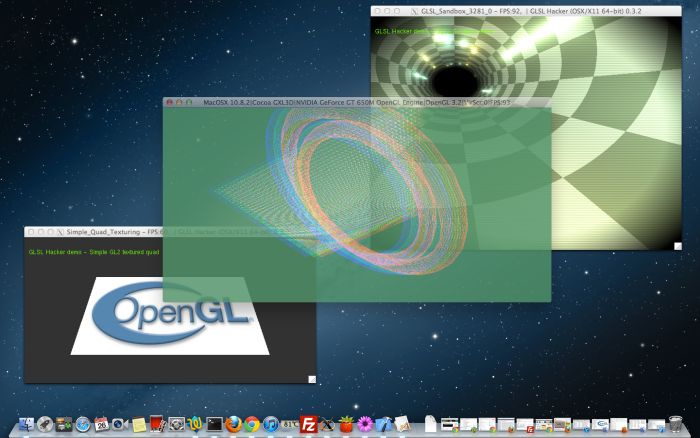Open the purple flower app icon
This screenshot has height=438, width=700.
365,424
